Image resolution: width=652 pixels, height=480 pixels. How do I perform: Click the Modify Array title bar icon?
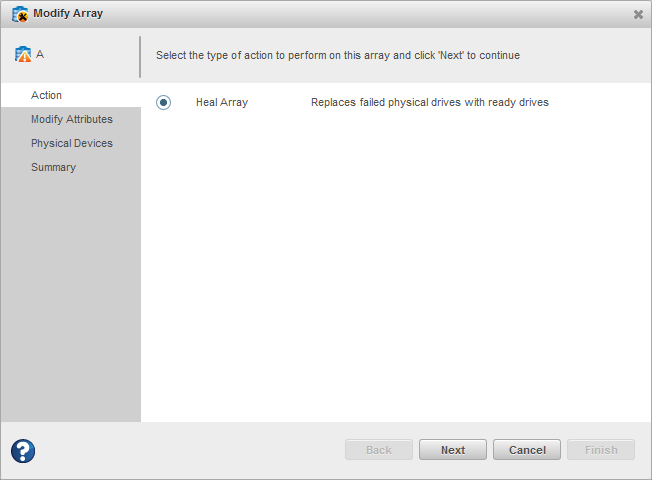19,14
